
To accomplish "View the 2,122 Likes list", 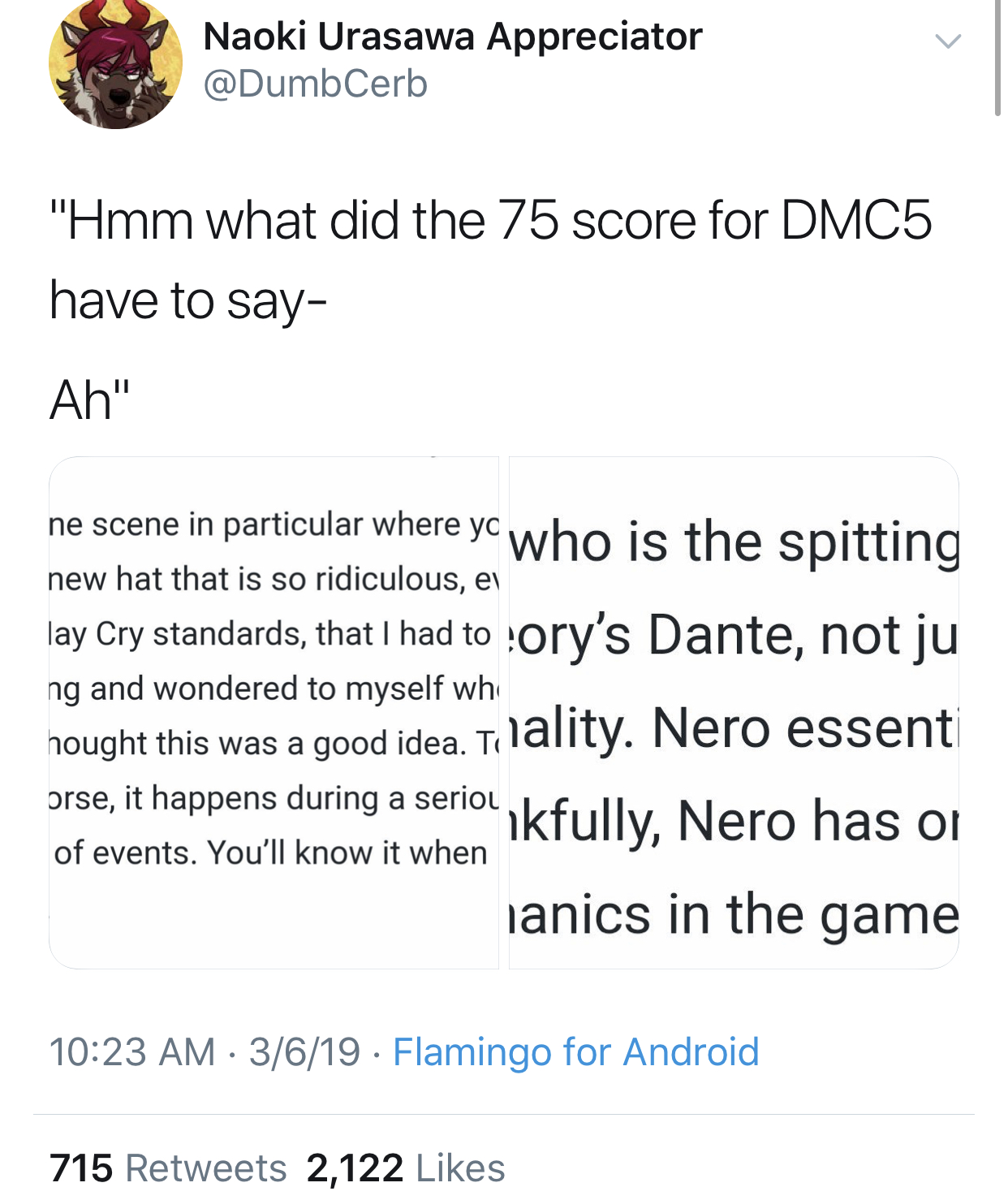I will click(406, 1168).
